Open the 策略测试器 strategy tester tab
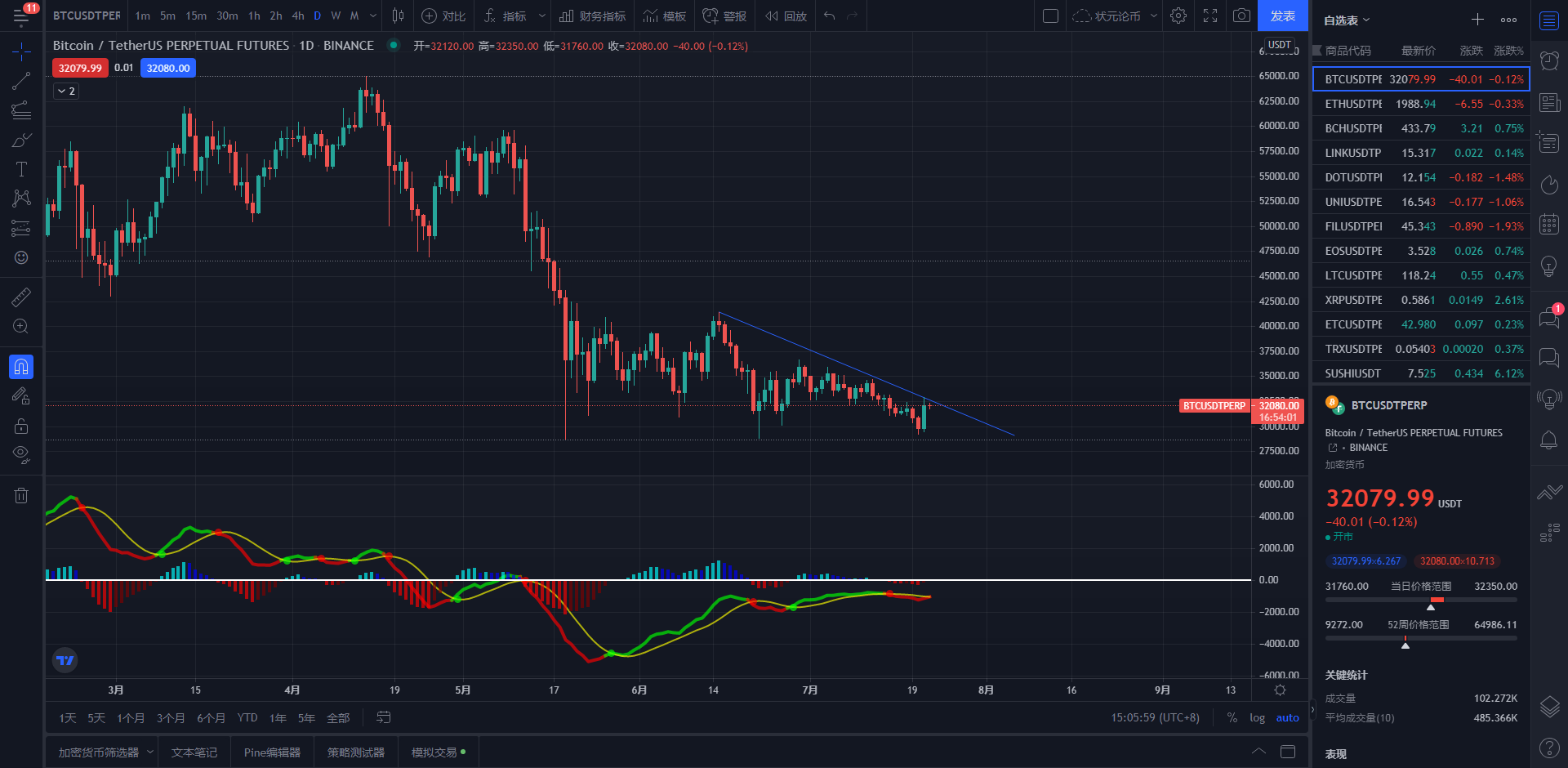 coord(356,752)
